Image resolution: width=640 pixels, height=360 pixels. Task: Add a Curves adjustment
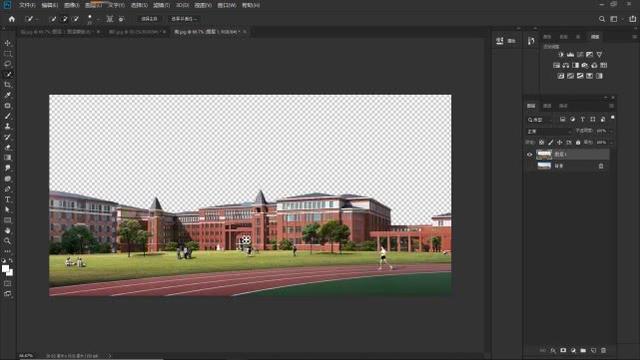click(580, 54)
